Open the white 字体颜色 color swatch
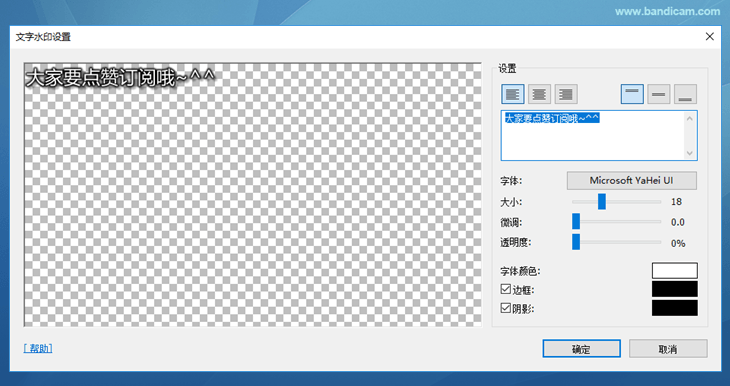Screen dimensions: 730x386 tap(675, 271)
